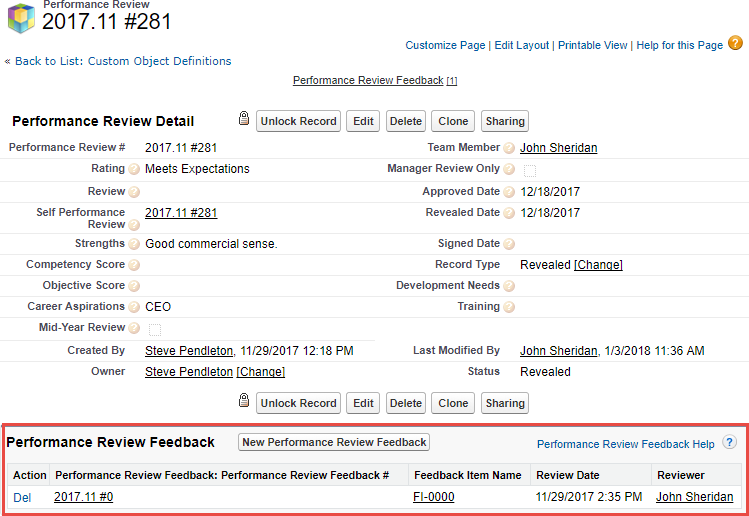Open the Printable View link
749x516 pixels.
click(x=592, y=45)
